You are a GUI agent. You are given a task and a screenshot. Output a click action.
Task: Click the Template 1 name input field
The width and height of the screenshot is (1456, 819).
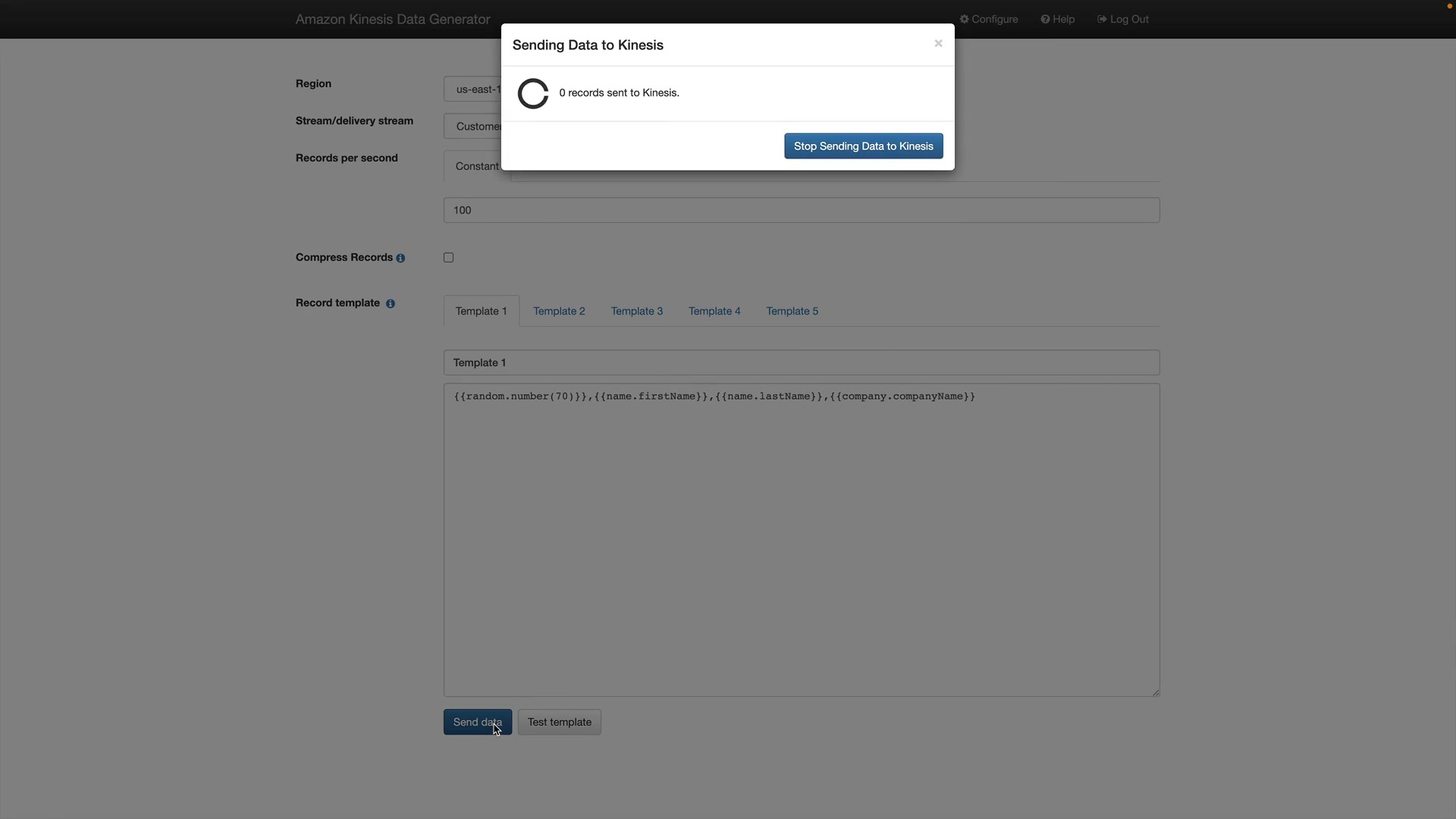click(x=801, y=362)
